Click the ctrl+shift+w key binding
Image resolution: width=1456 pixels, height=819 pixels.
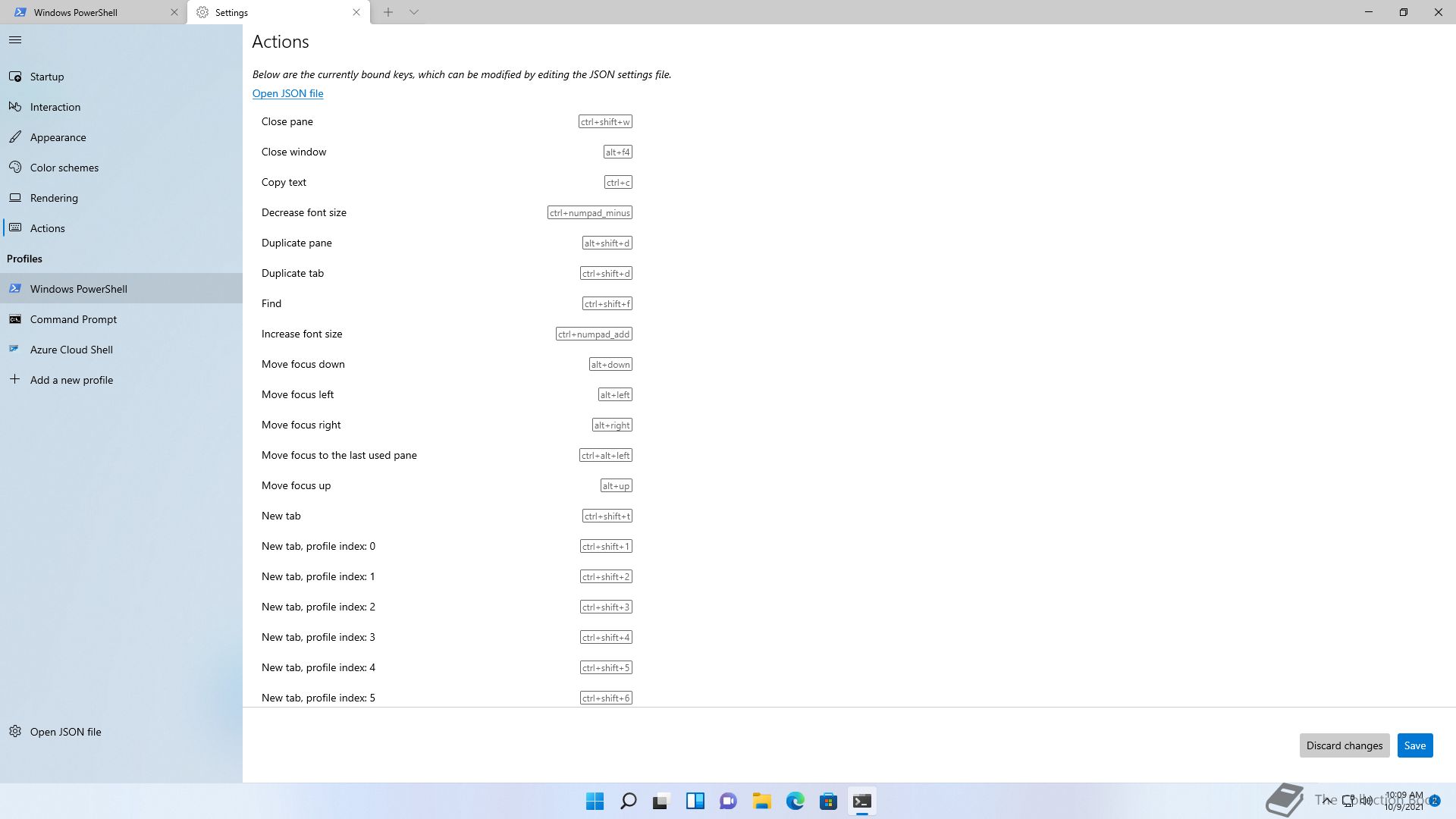(x=605, y=121)
